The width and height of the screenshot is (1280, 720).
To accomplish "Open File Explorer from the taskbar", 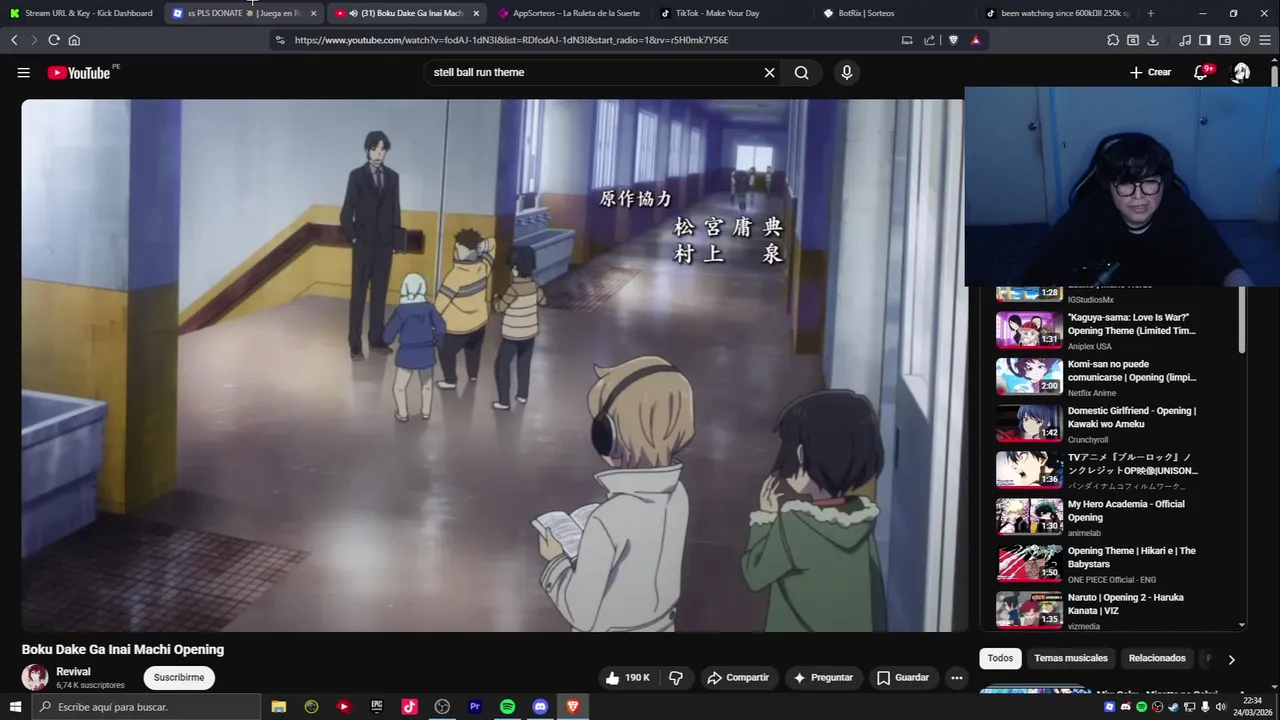I will coord(279,707).
